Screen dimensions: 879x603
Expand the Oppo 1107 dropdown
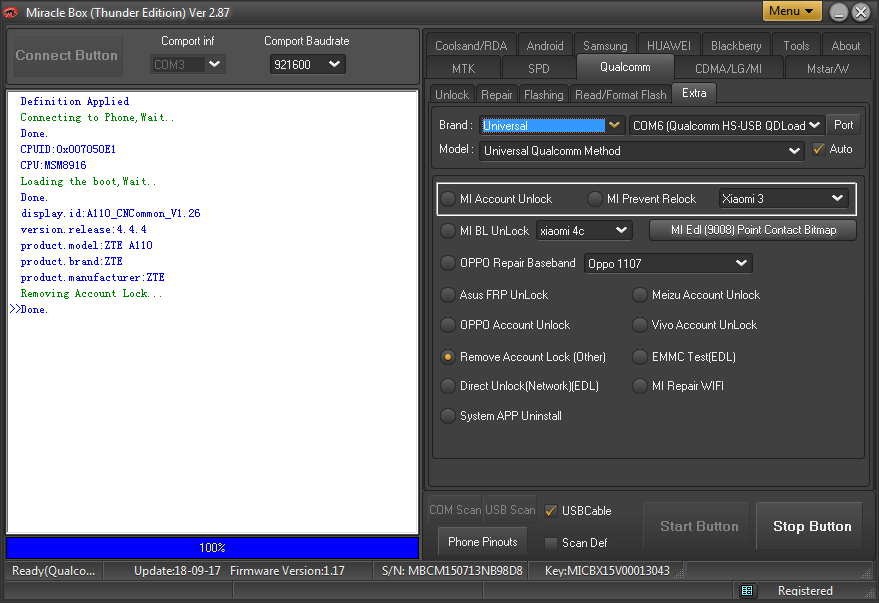(x=668, y=263)
